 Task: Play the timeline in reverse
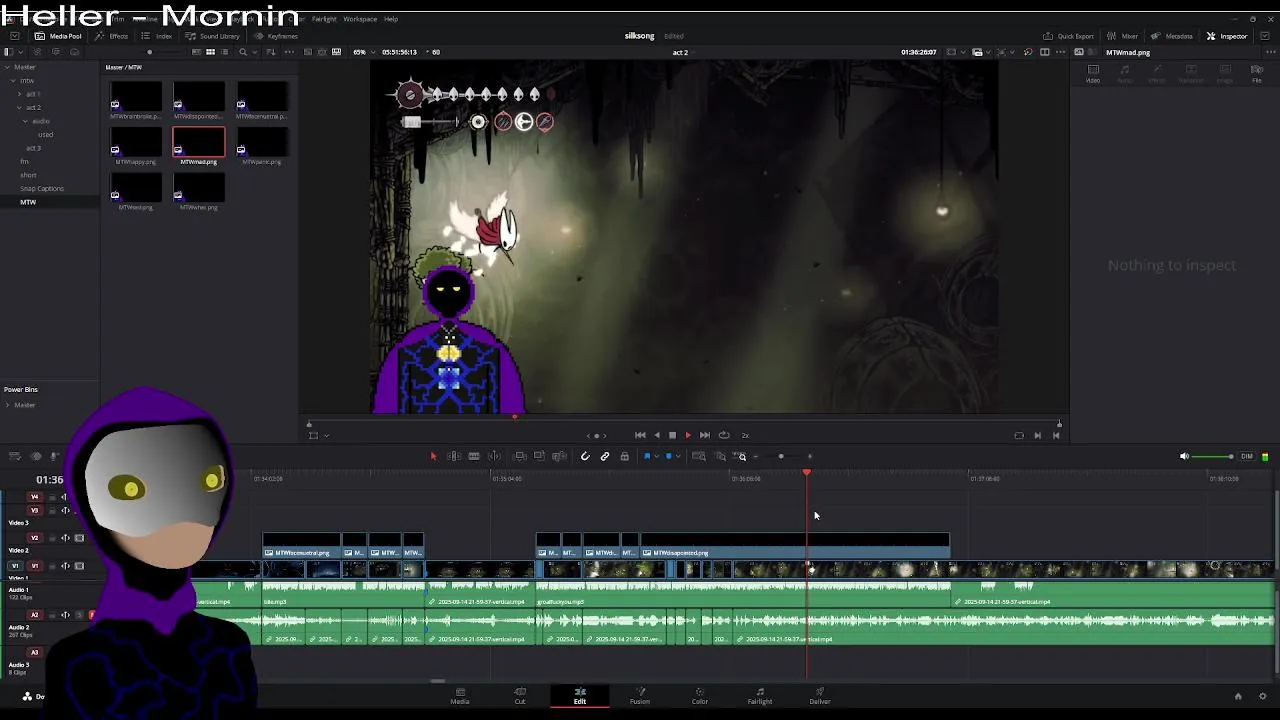pos(656,435)
